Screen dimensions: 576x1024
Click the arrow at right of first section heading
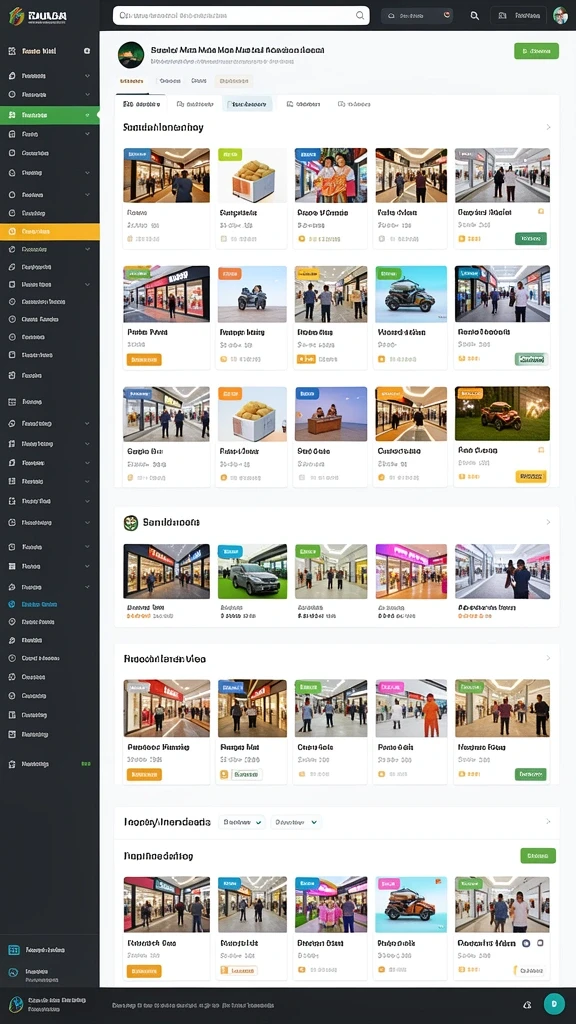coord(548,127)
